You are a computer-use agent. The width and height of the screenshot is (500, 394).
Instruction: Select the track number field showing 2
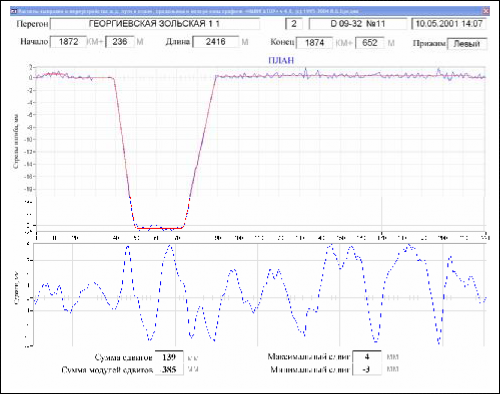[x=294, y=24]
